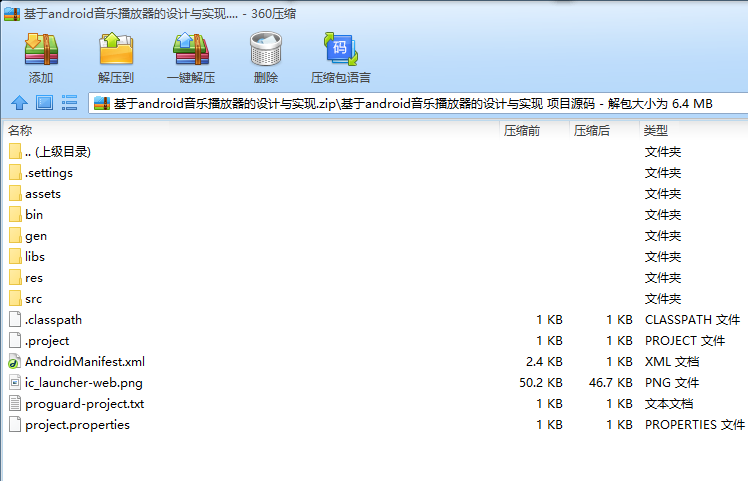Select the ".. (上级目录)" row text
This screenshot has width=748, height=481.
coord(58,152)
